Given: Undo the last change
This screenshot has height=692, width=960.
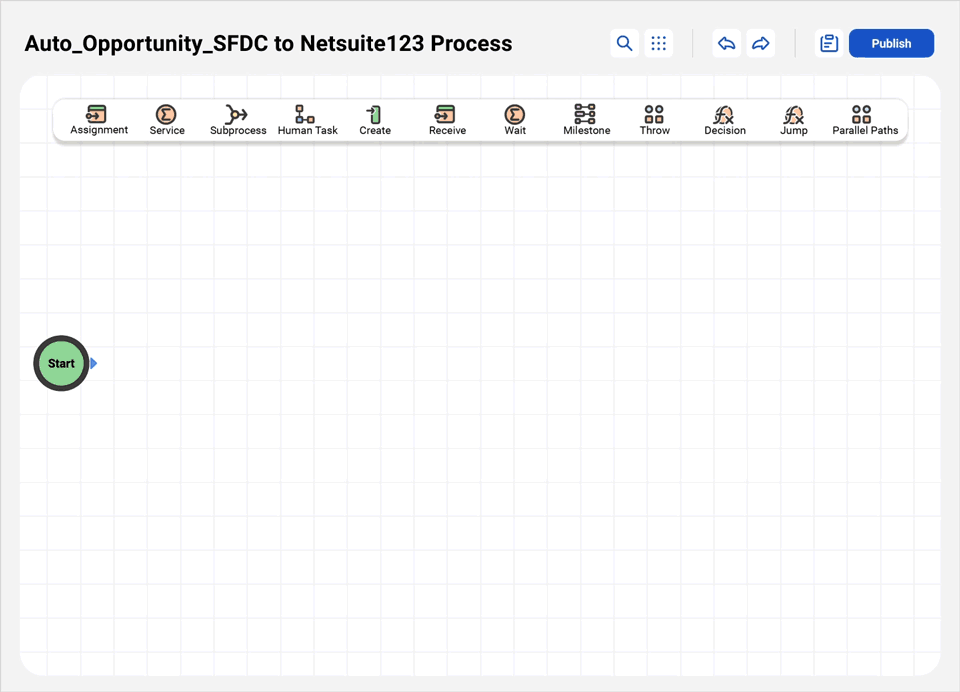Looking at the screenshot, I should (726, 43).
